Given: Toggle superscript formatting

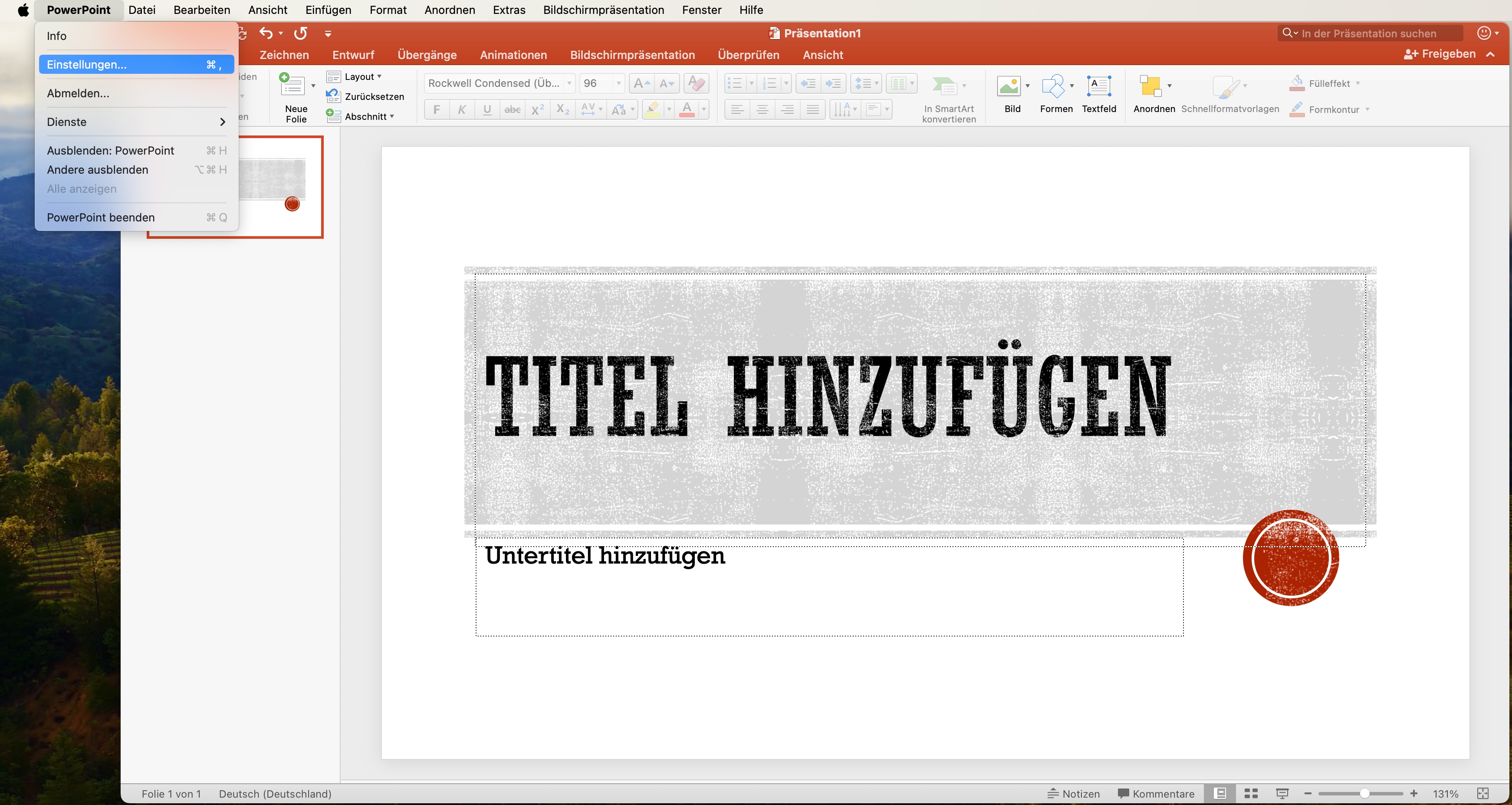Looking at the screenshot, I should [x=538, y=109].
